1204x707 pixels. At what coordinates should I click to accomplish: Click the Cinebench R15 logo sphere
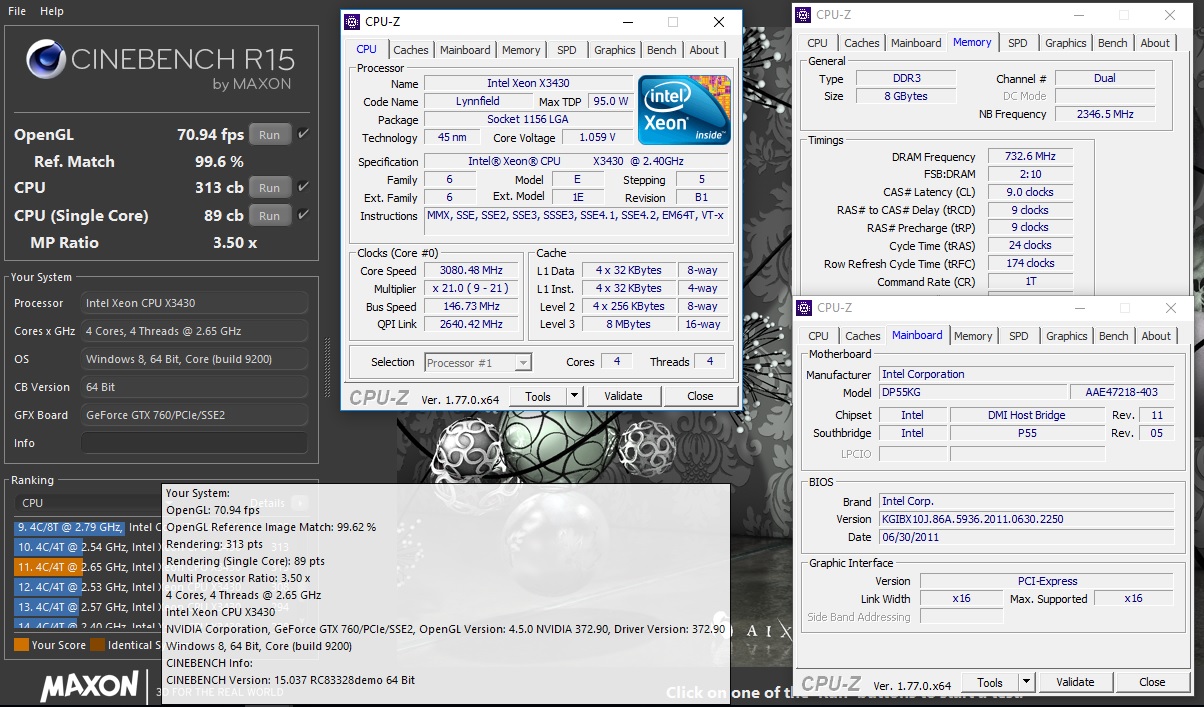(x=46, y=62)
